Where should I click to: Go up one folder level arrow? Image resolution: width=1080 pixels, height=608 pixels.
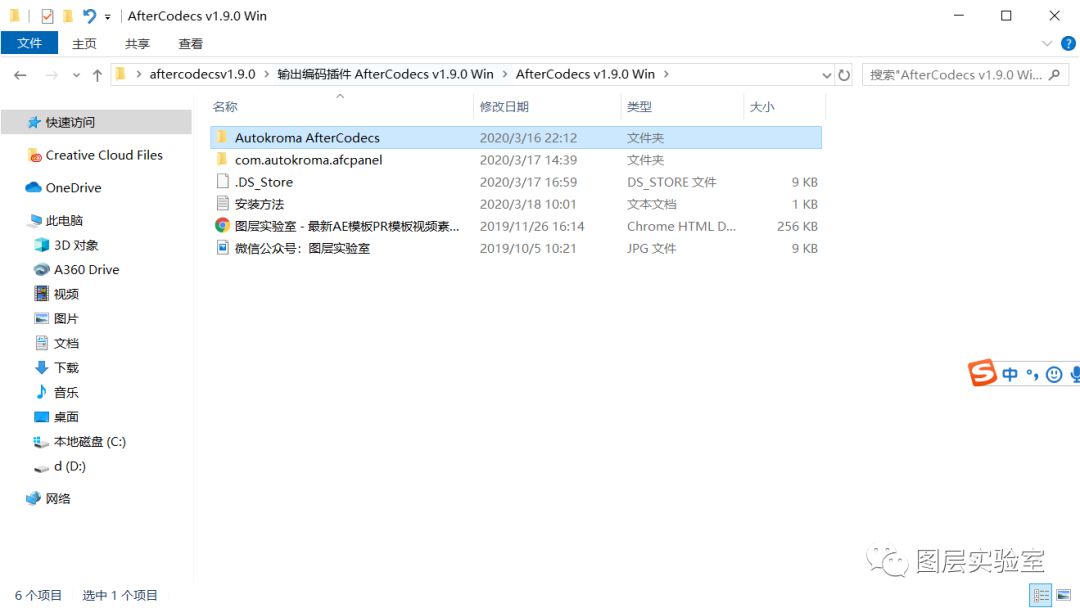pyautogui.click(x=97, y=75)
